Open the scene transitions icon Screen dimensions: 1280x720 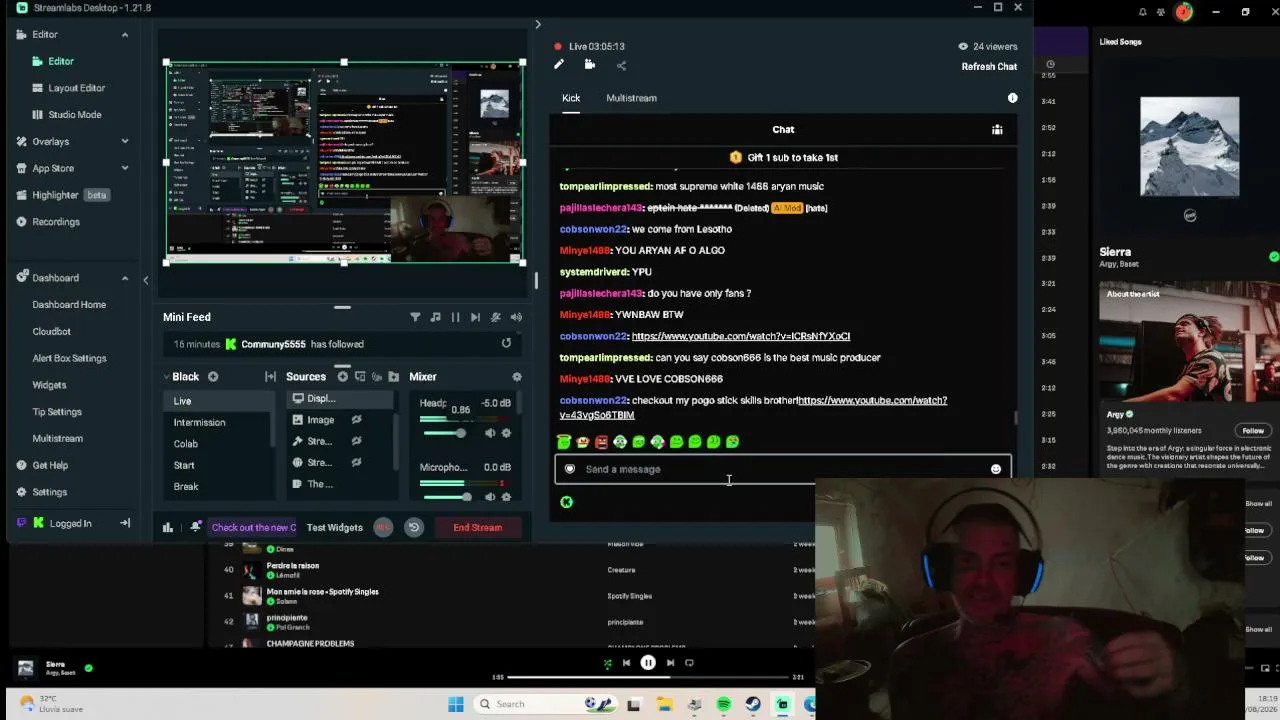point(270,377)
